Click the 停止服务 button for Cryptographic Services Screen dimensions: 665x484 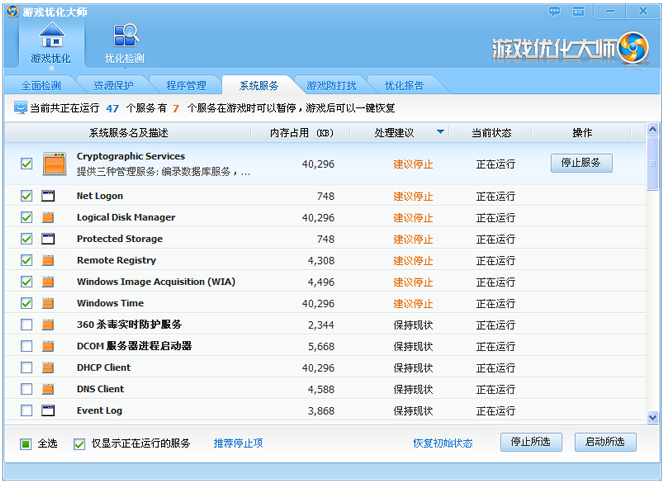pos(581,163)
